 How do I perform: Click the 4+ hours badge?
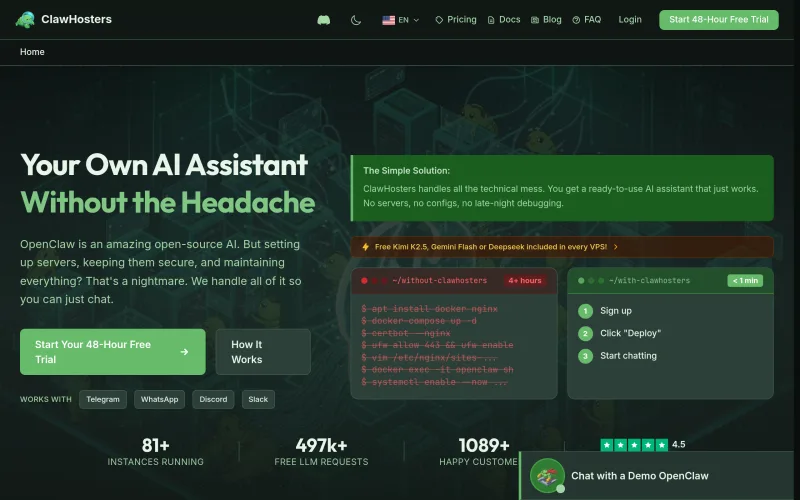(x=524, y=281)
